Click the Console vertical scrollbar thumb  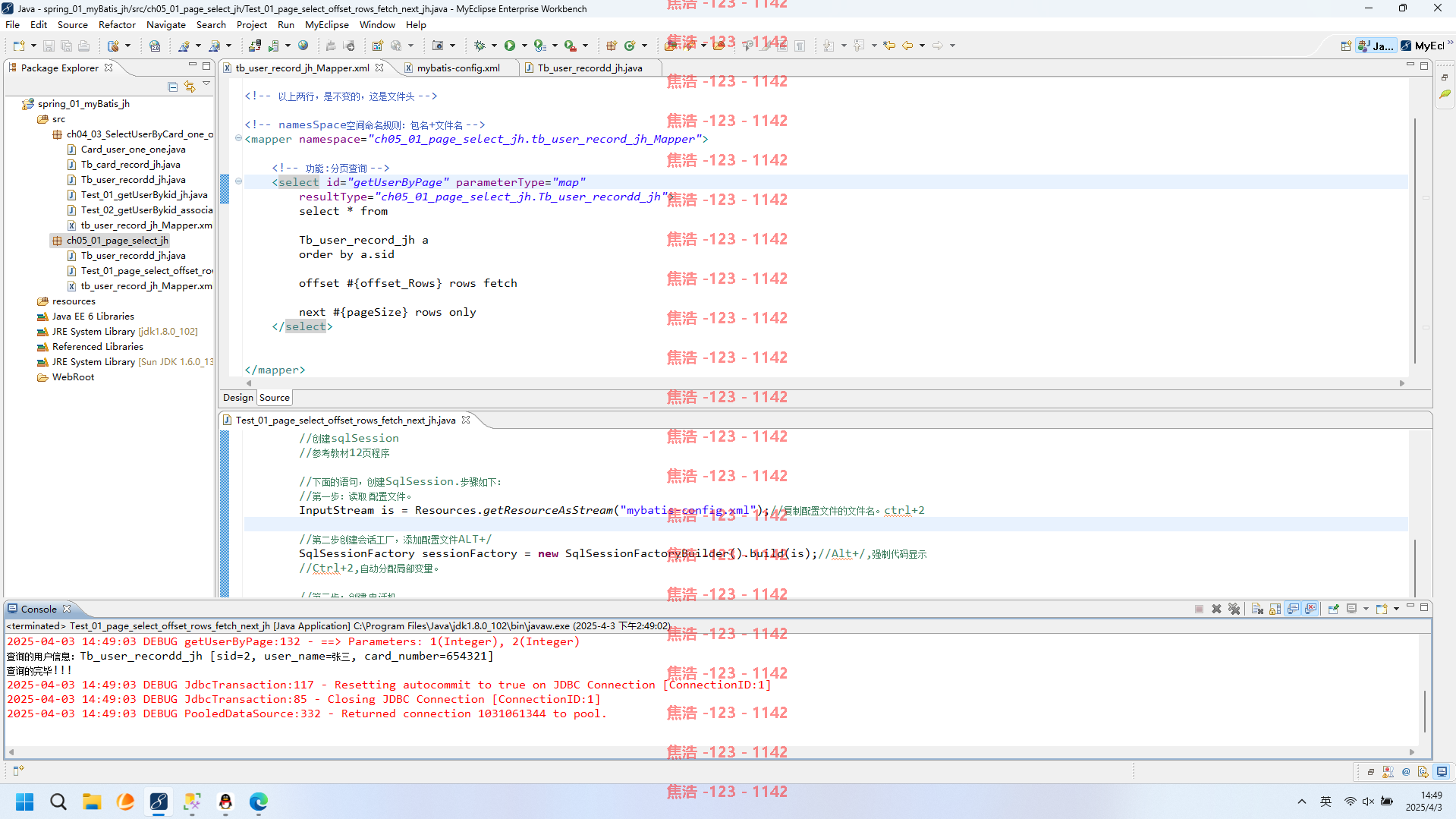tap(1424, 711)
